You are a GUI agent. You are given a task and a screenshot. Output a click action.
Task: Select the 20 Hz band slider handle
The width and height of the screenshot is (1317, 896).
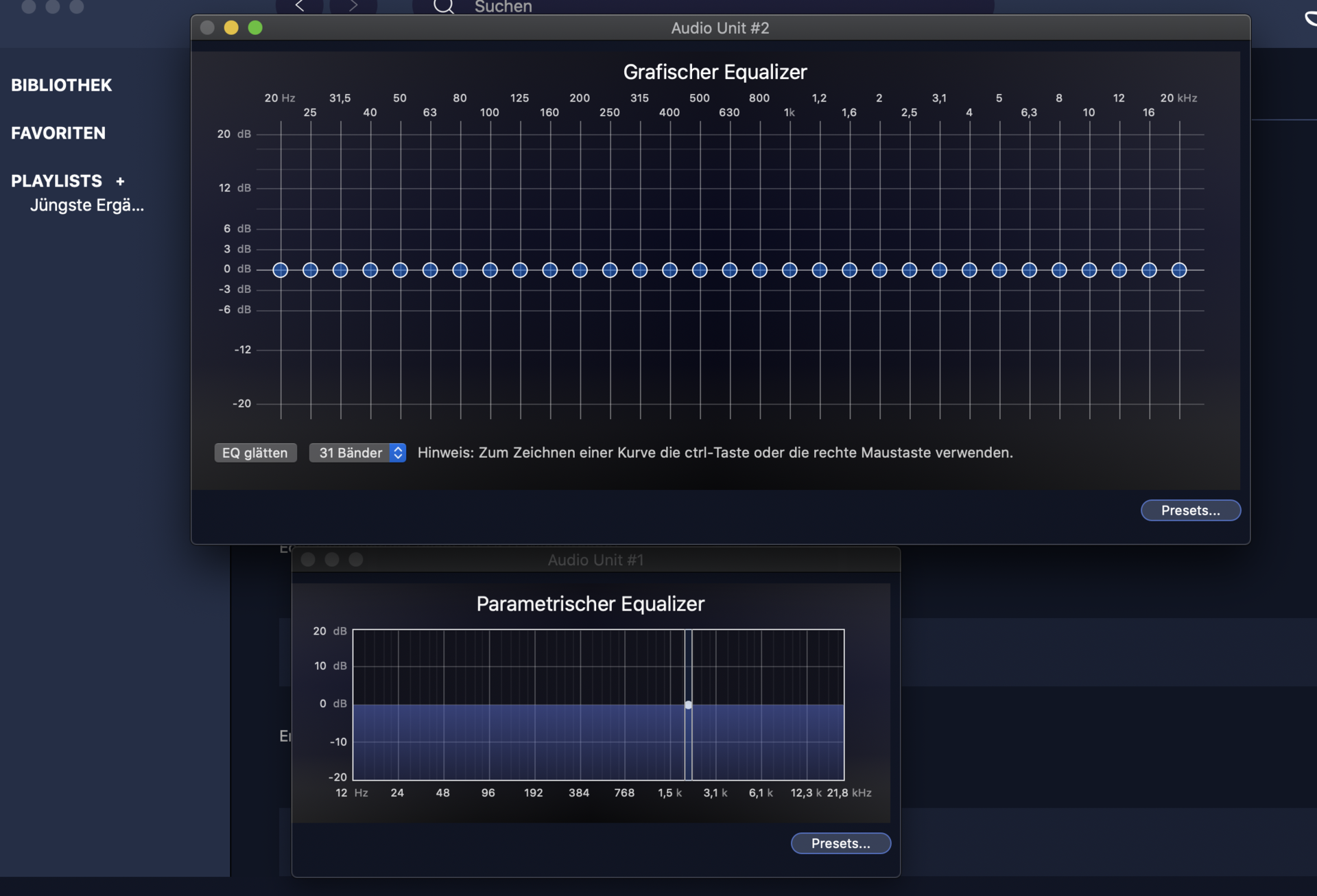pyautogui.click(x=281, y=270)
